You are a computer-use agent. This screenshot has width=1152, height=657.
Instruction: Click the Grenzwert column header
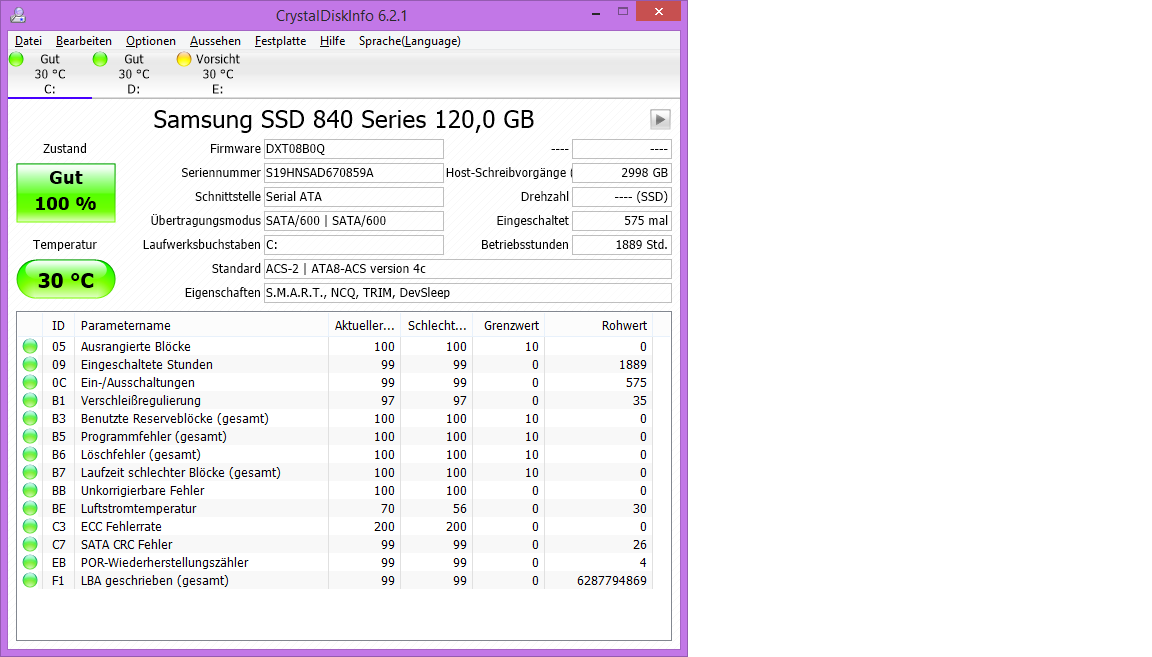pos(508,326)
